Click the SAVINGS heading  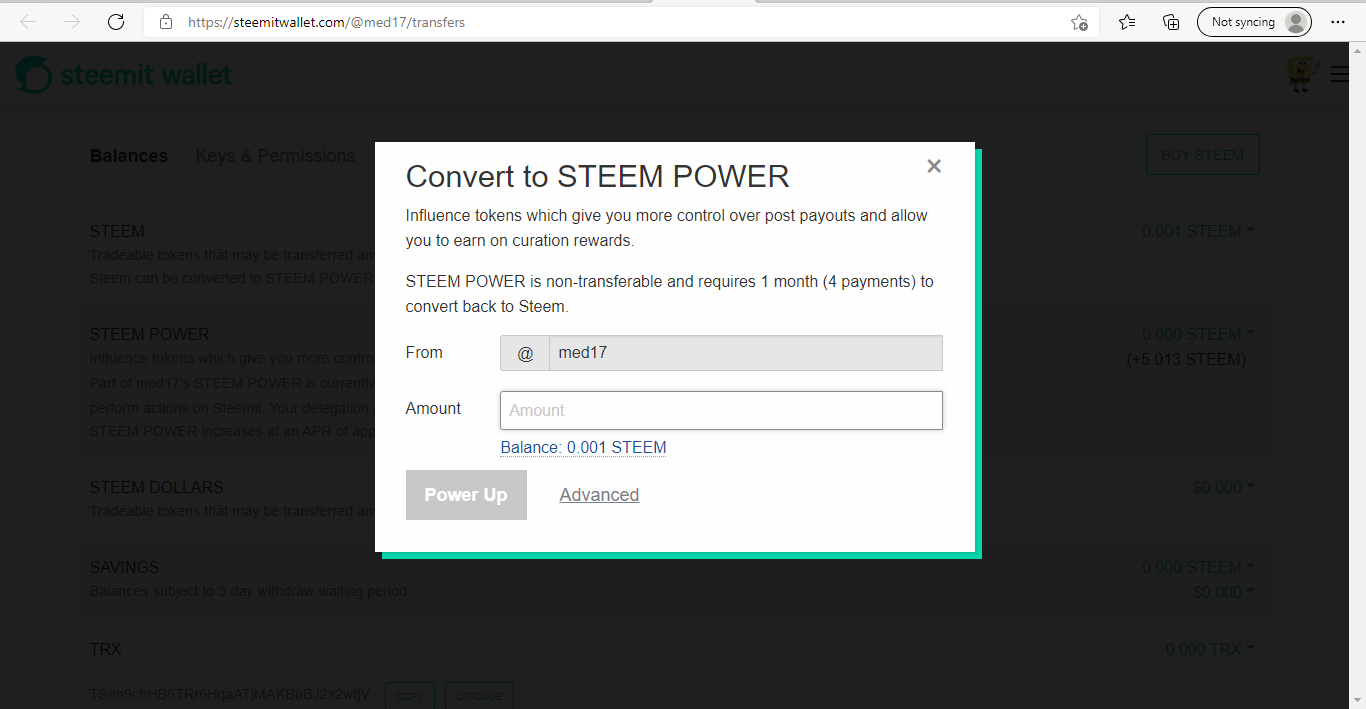tap(125, 567)
